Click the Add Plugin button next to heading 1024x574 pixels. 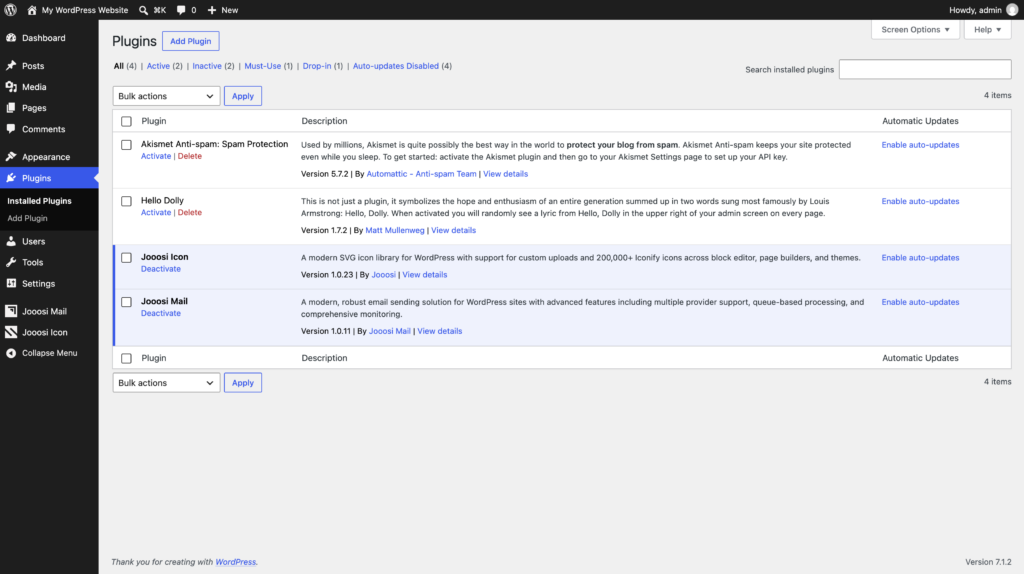191,41
